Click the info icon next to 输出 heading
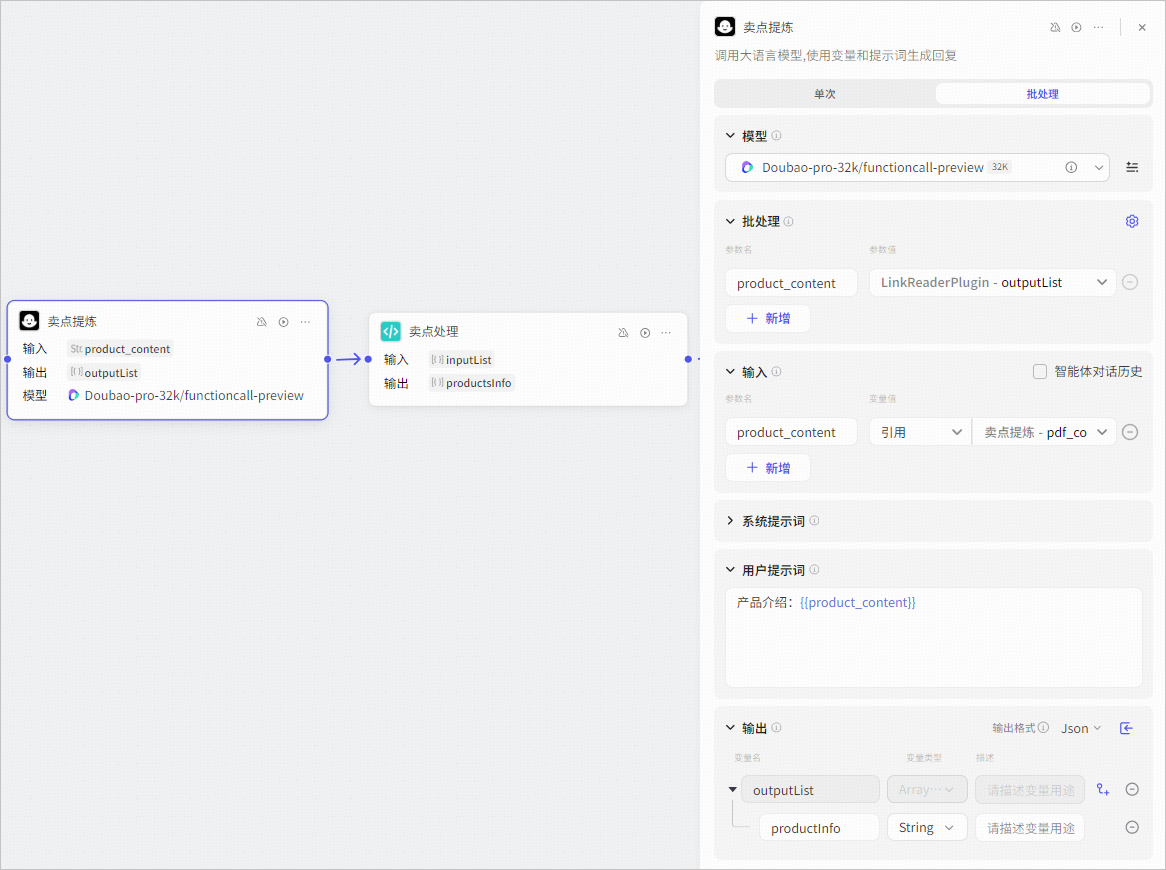The width and height of the screenshot is (1166, 870). (x=776, y=727)
